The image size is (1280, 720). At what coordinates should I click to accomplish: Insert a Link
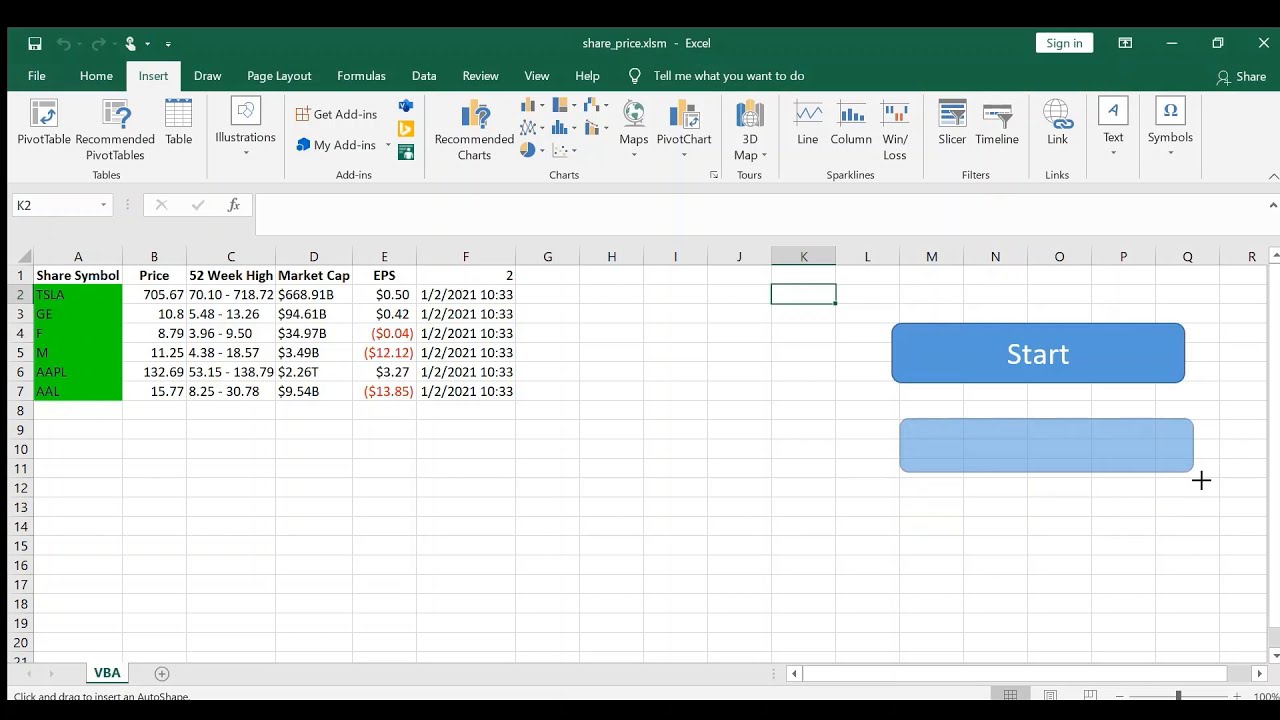(1057, 124)
